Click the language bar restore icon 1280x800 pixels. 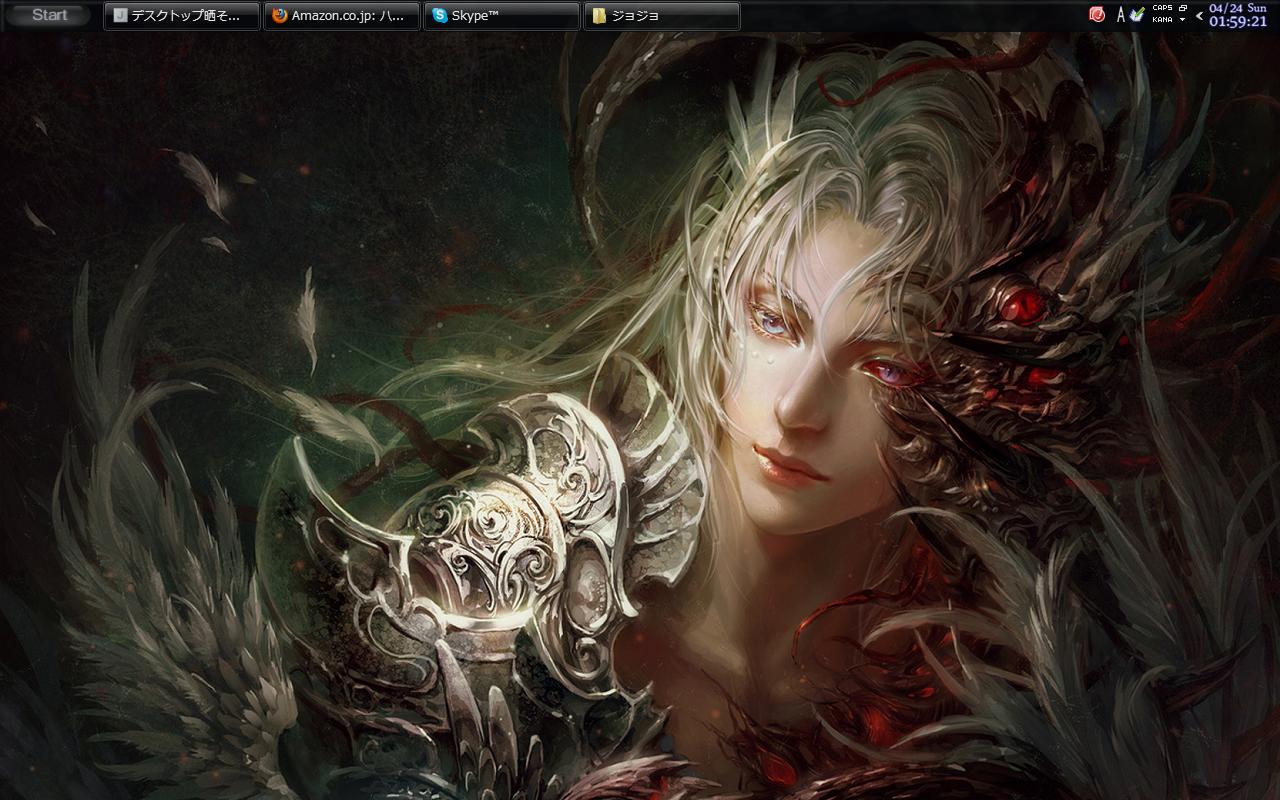1183,8
